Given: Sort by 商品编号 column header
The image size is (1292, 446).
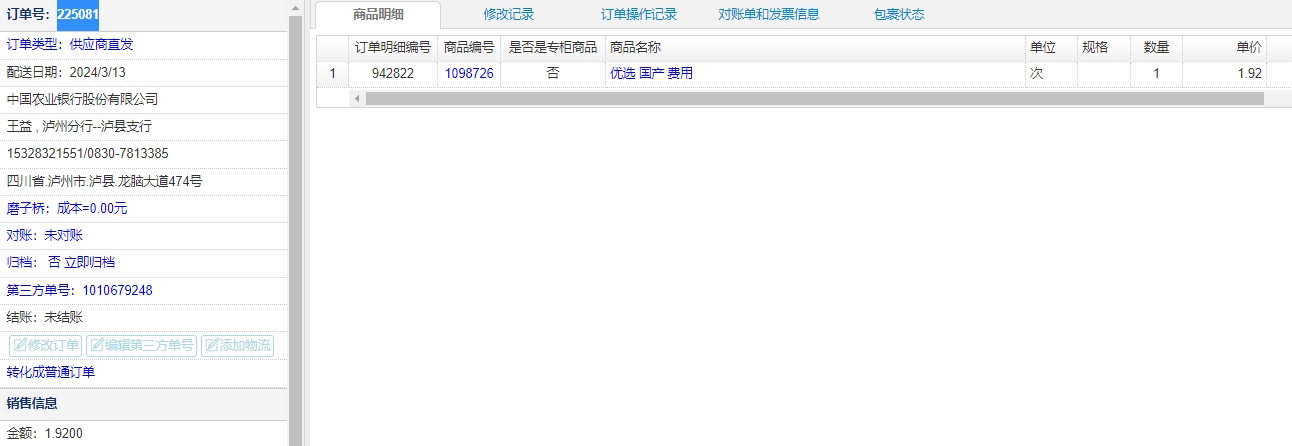Looking at the screenshot, I should coord(469,47).
